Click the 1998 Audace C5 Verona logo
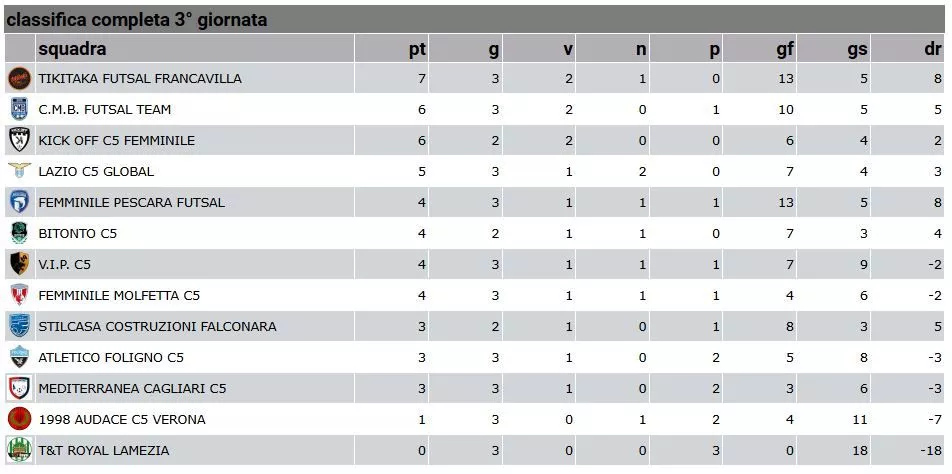The height and width of the screenshot is (474, 952). [19, 419]
